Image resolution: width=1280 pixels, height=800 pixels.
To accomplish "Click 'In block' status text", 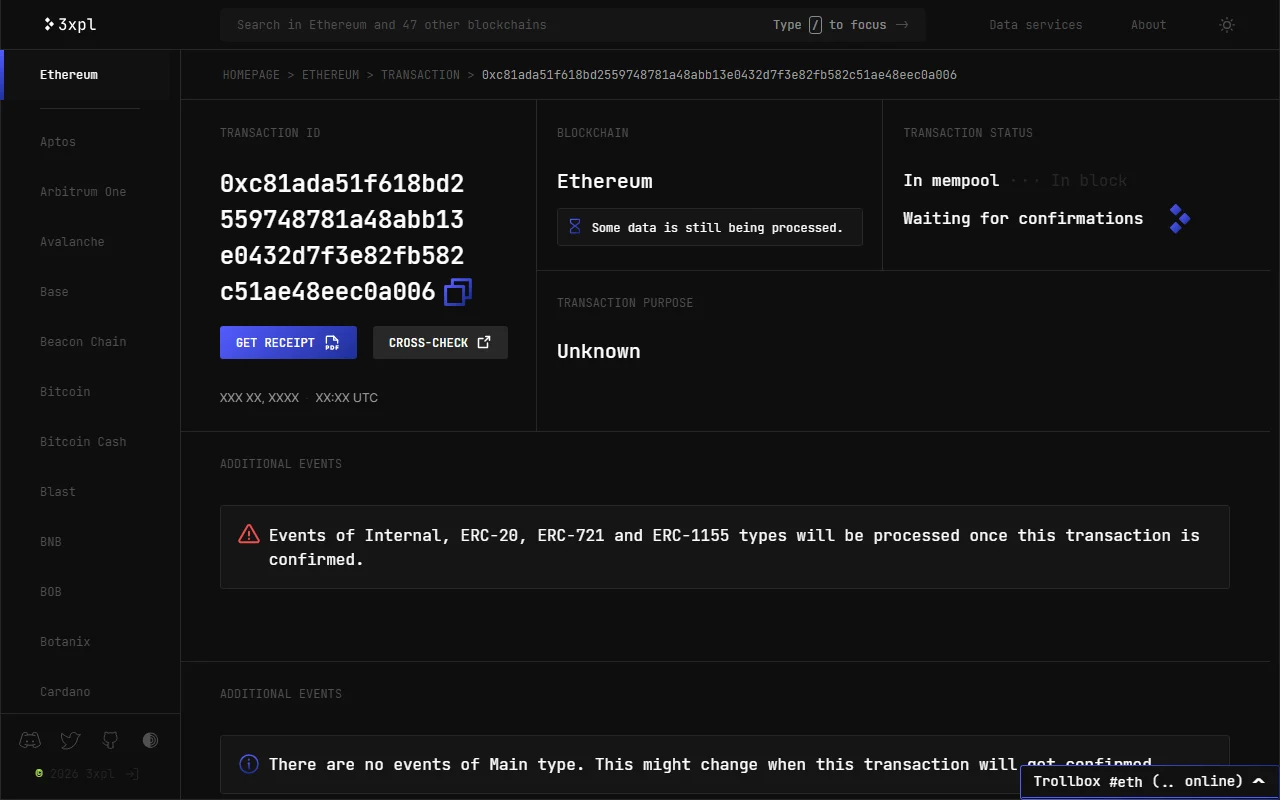I will [x=1089, y=181].
